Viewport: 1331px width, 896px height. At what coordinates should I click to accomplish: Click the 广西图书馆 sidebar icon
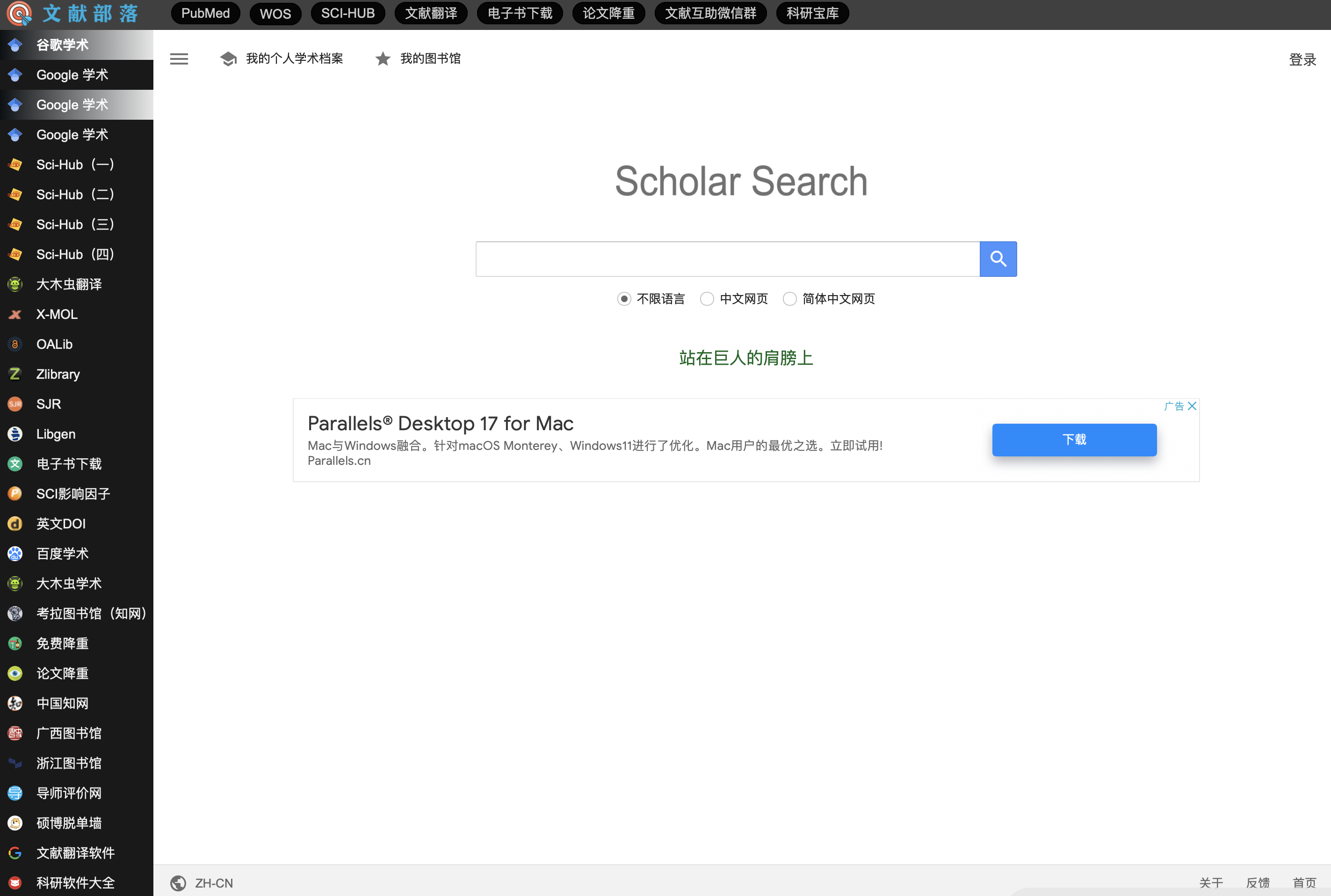(x=15, y=733)
